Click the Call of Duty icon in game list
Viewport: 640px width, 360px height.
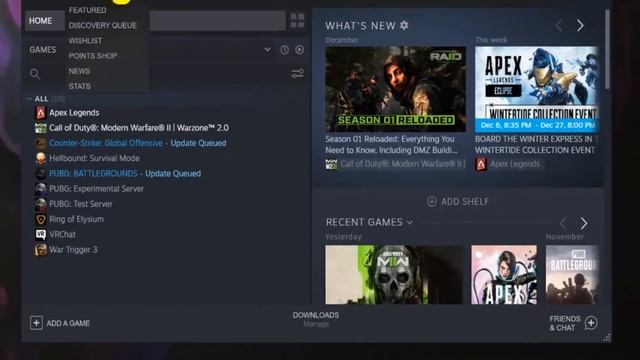(40, 128)
